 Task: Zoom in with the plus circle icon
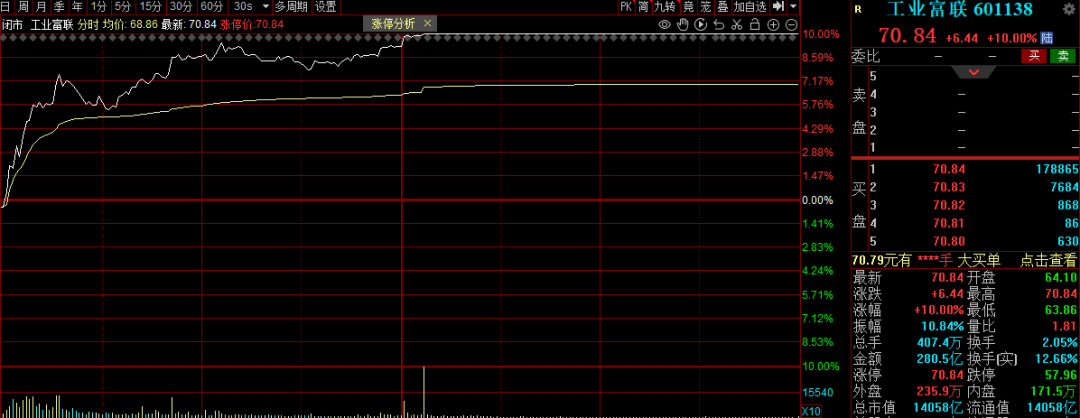773,25
